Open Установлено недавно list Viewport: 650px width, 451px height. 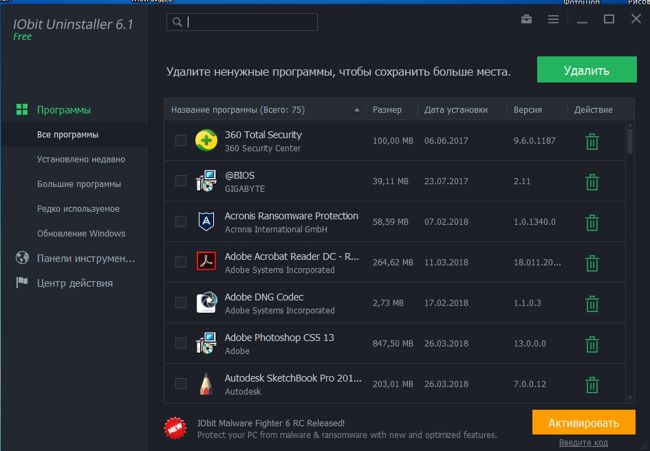pos(81,159)
